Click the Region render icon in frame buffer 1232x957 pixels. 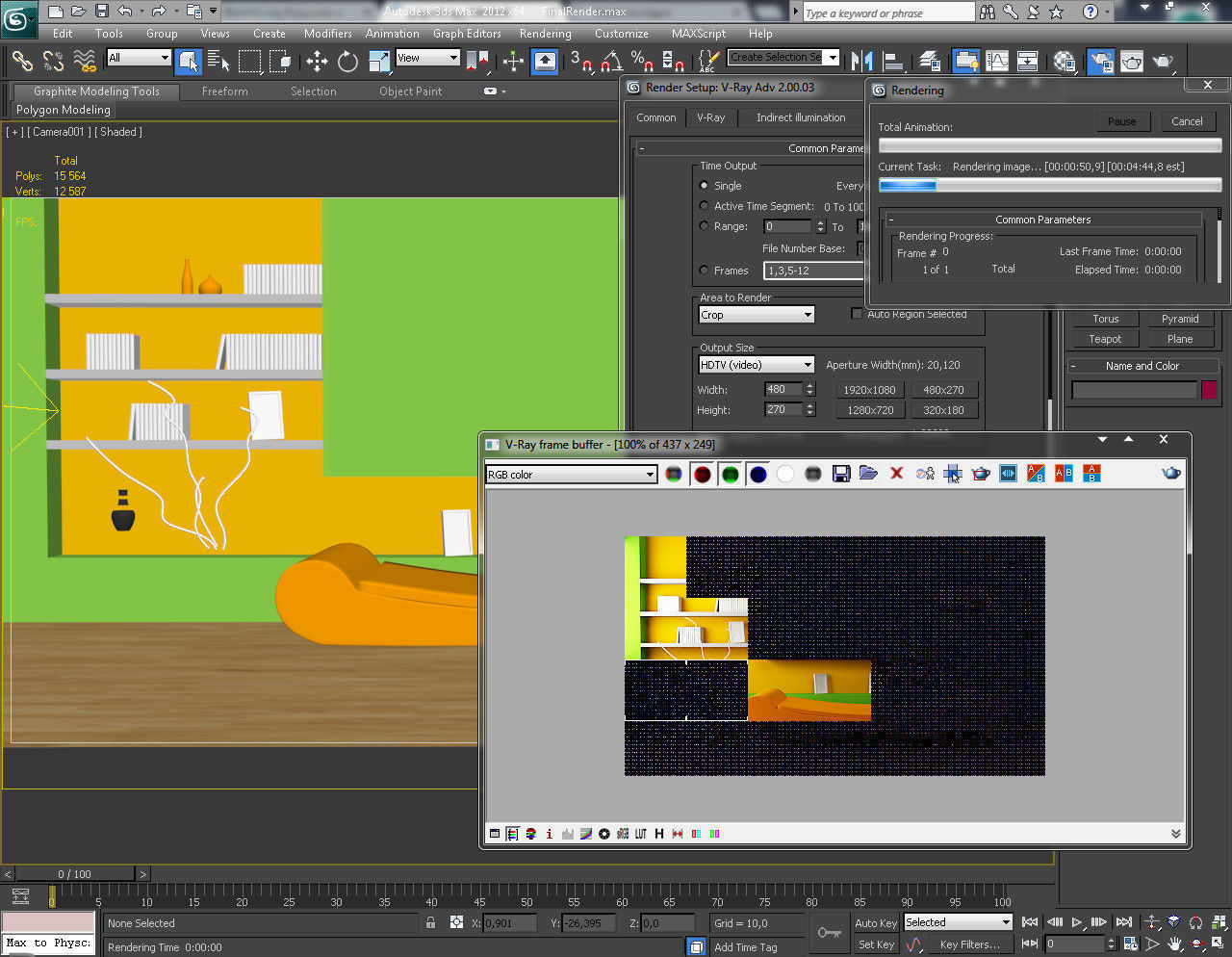953,474
